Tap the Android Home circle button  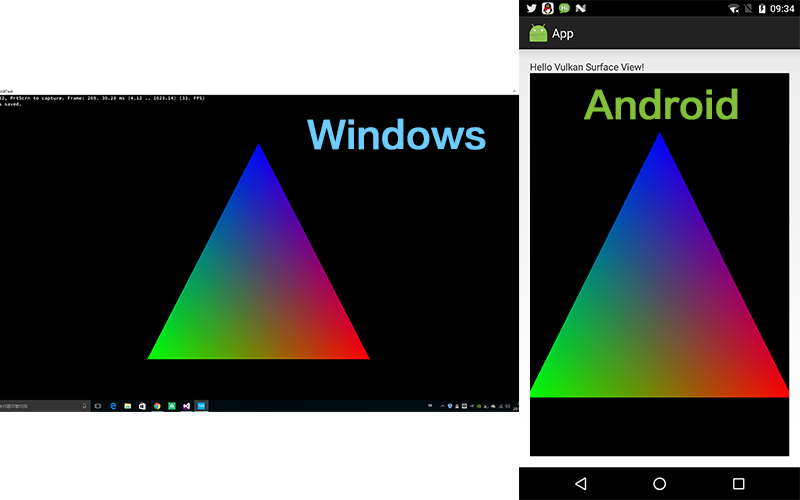coord(659,483)
